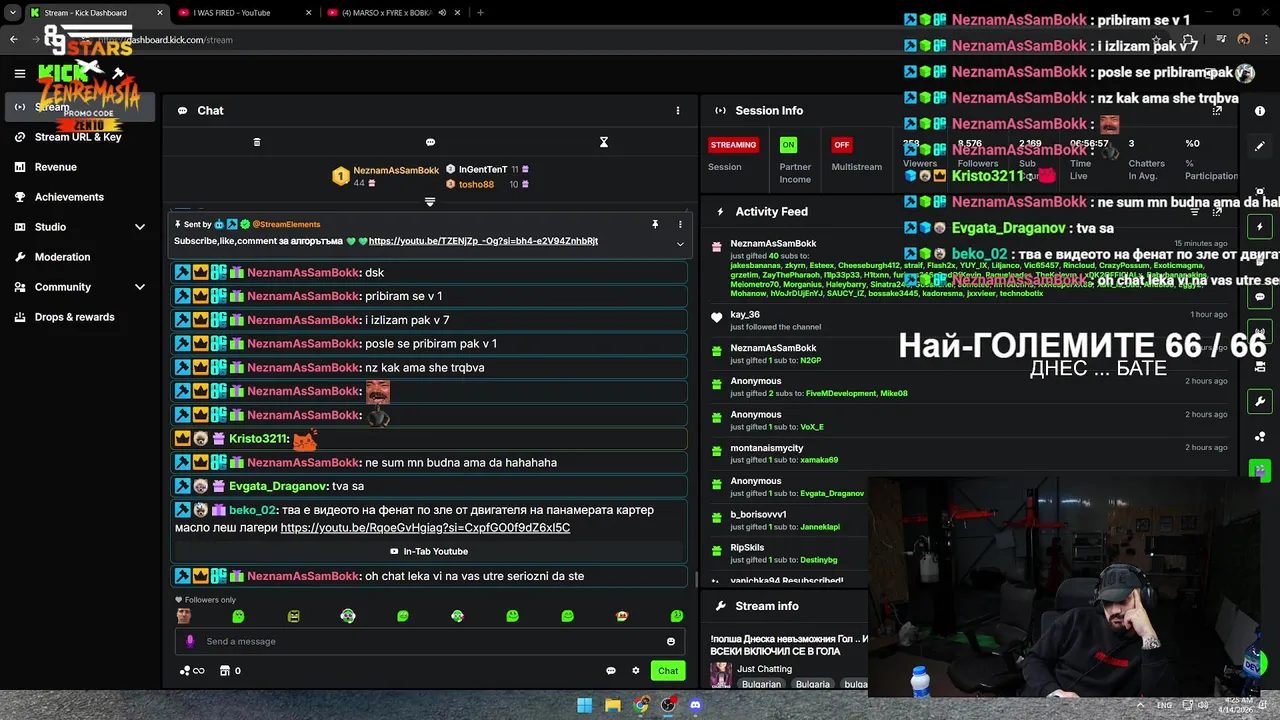Click tosho88 in the gift leaderboard
Image resolution: width=1280 pixels, height=720 pixels.
click(476, 185)
